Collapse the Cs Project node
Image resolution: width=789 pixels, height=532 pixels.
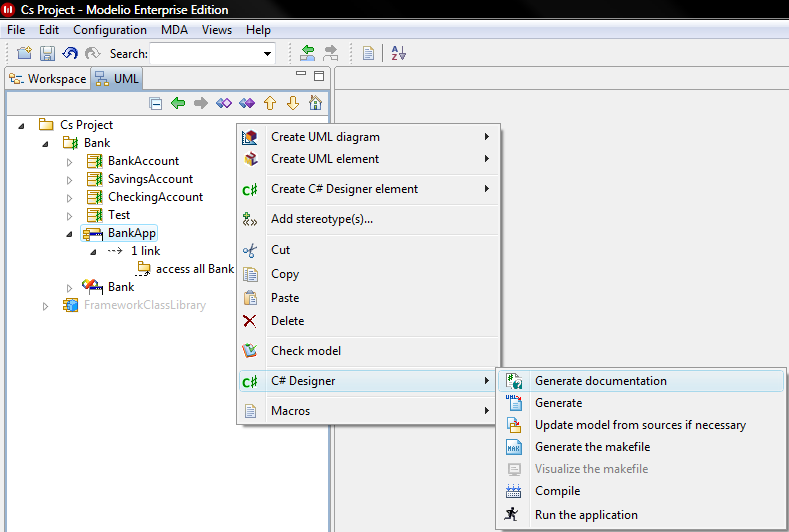tap(21, 126)
